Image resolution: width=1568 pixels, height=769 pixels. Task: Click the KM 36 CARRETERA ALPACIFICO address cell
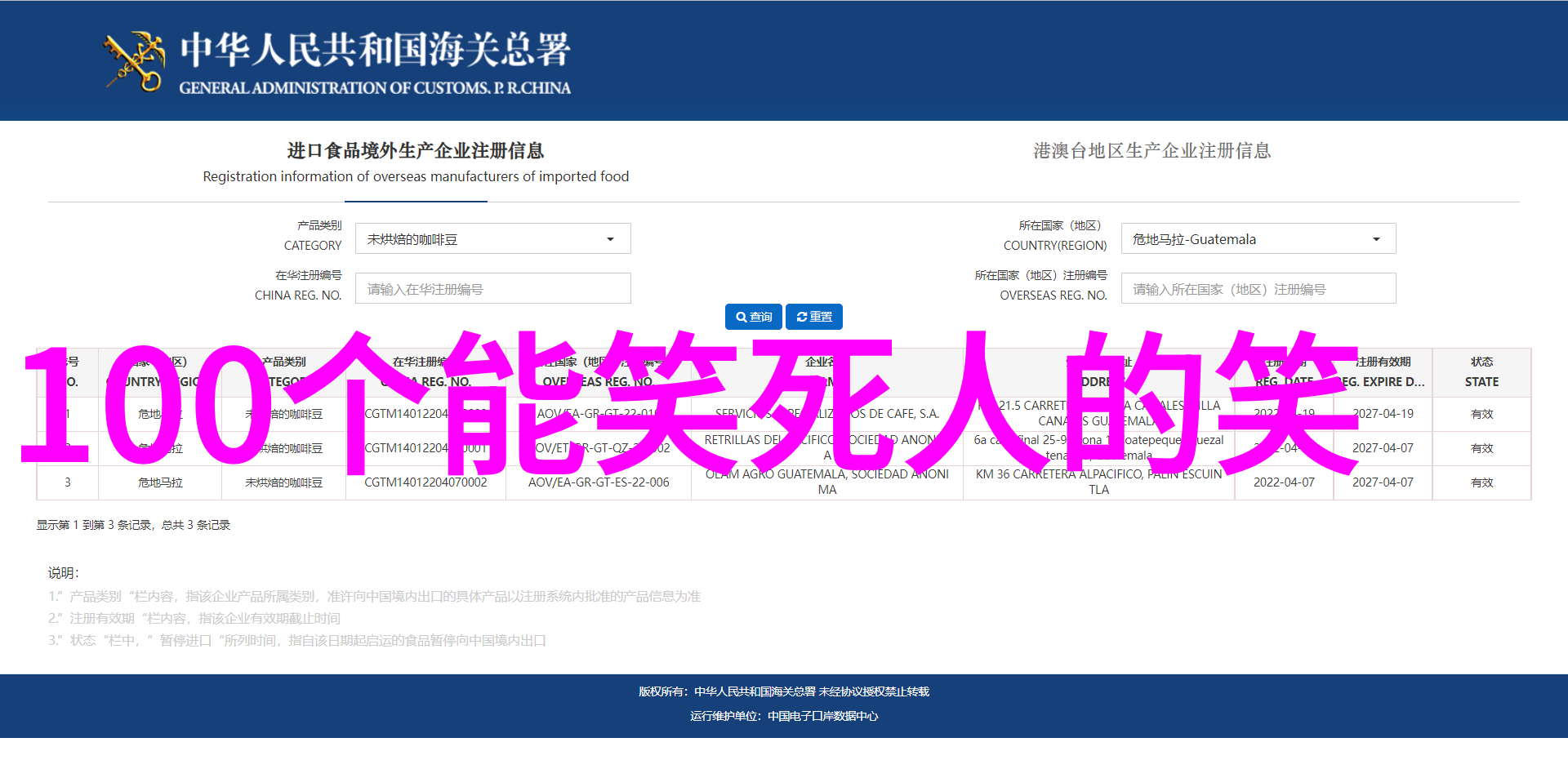pyautogui.click(x=1098, y=482)
